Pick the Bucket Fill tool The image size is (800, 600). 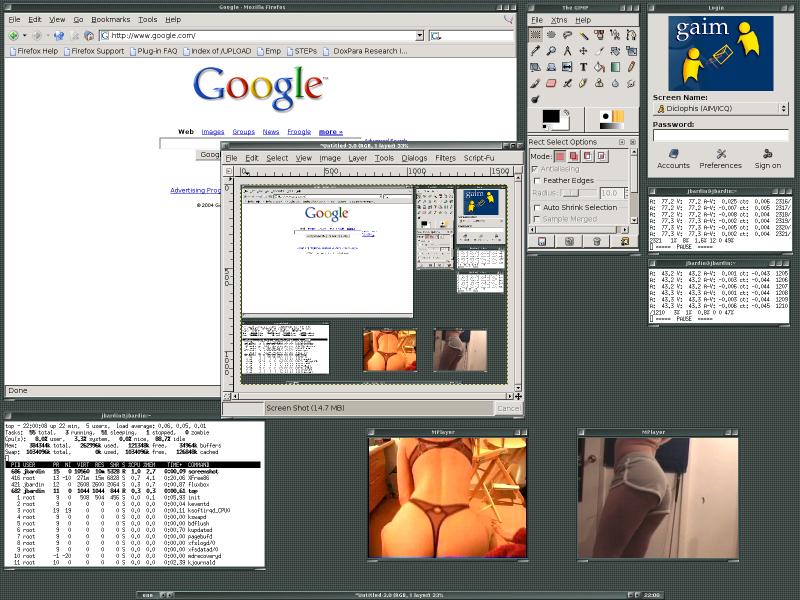(599, 67)
